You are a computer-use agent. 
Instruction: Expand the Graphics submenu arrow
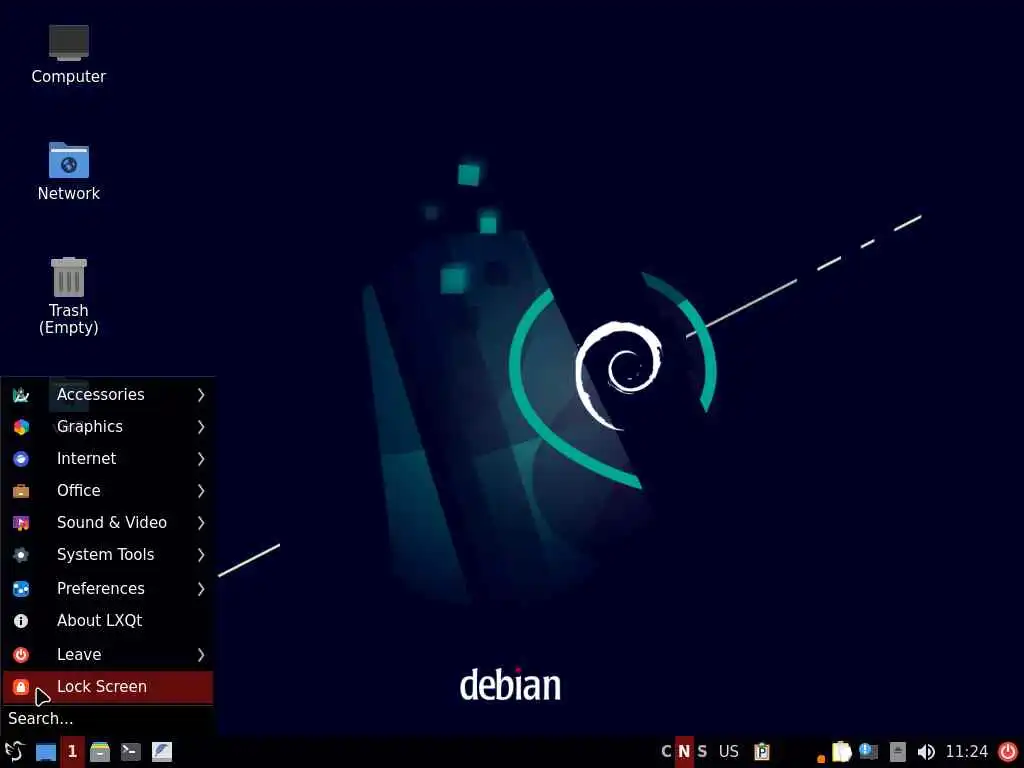click(201, 426)
